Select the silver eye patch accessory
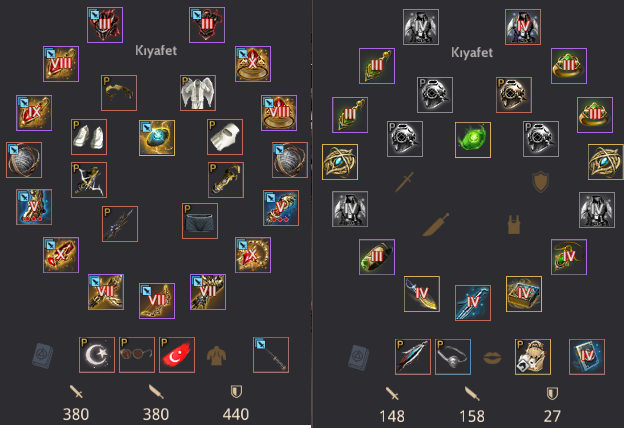This screenshot has width=624, height=428. click(453, 357)
